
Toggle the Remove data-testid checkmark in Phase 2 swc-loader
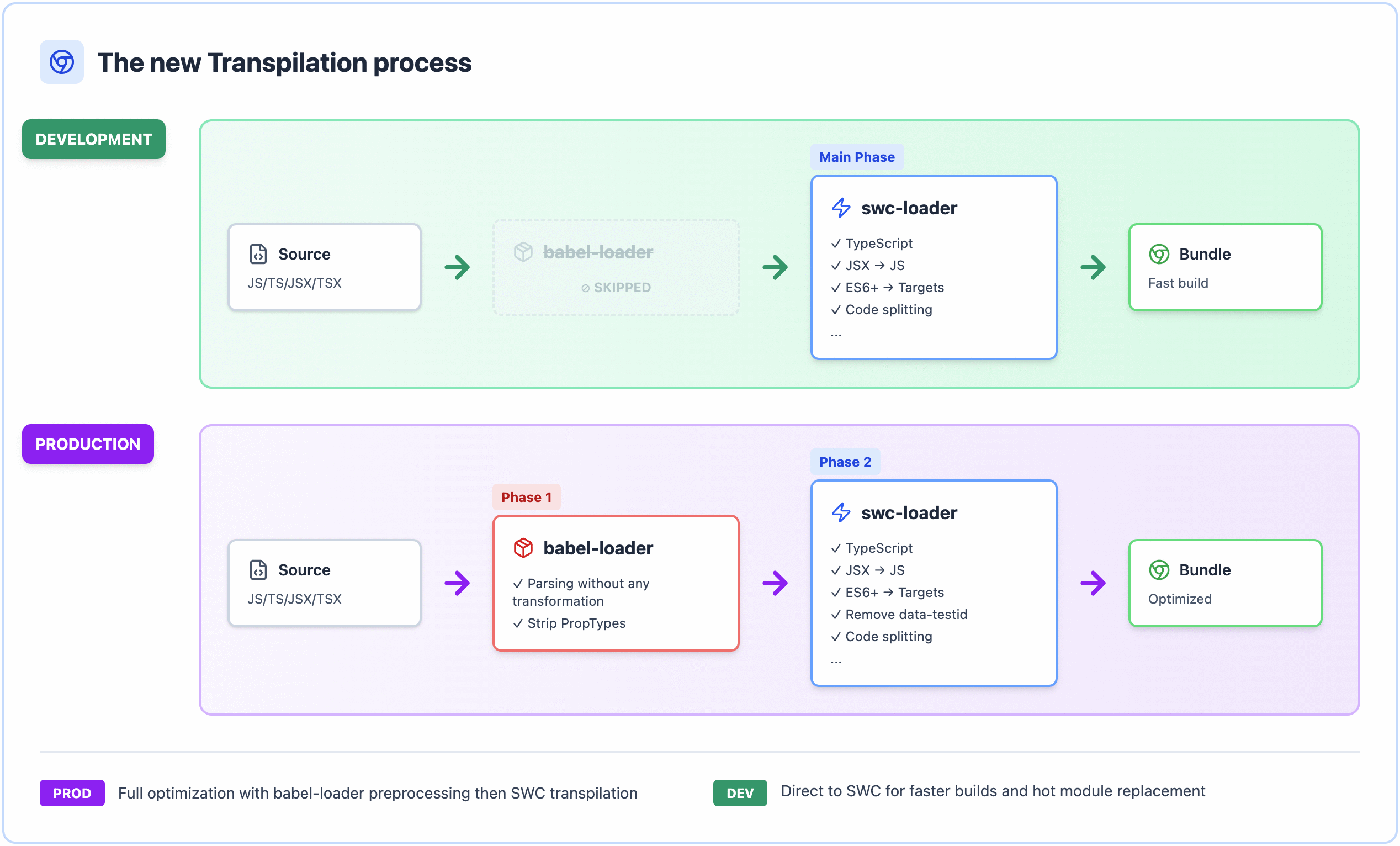[835, 614]
